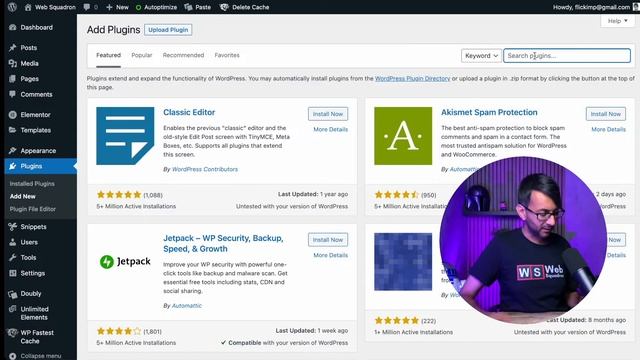Screen dimensions: 640x360
Task: Open the Classic Editor title link
Action: [189, 112]
